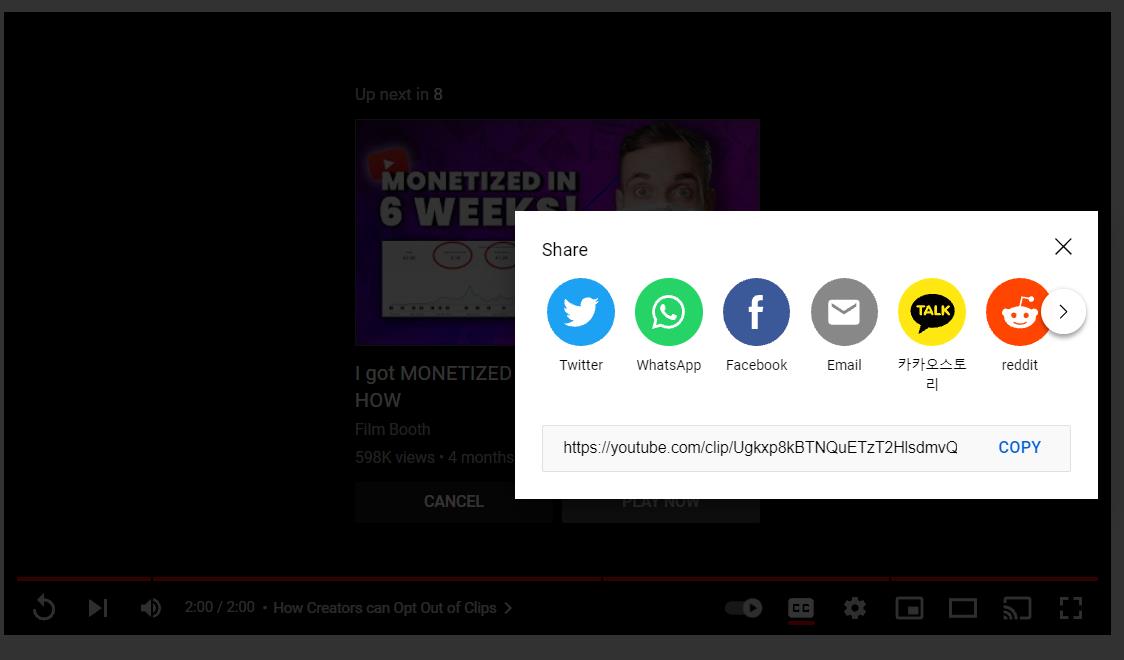Click the Film Booth channel name
Image resolution: width=1124 pixels, height=660 pixels.
pos(393,429)
